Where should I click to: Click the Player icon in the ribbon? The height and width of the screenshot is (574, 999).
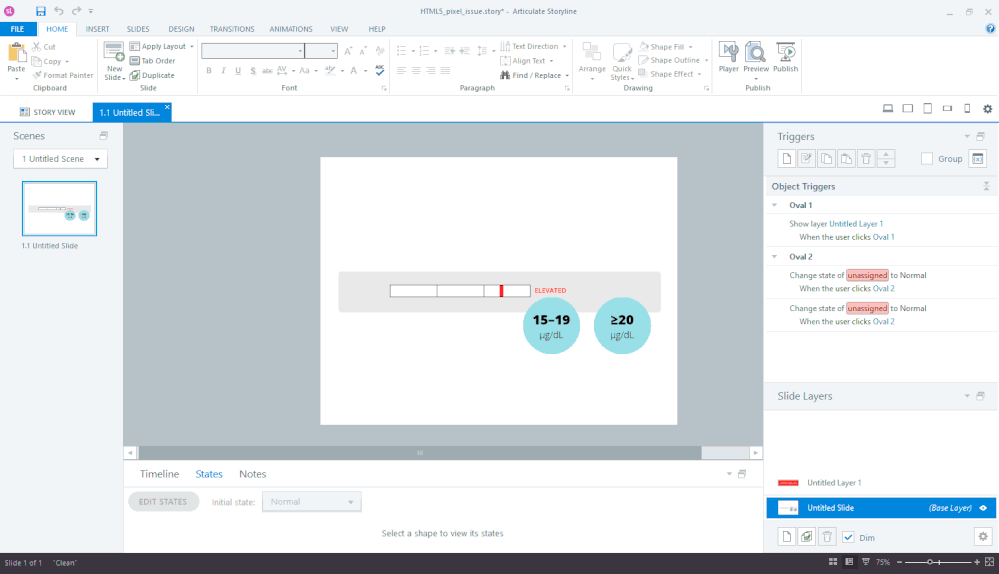[x=728, y=56]
